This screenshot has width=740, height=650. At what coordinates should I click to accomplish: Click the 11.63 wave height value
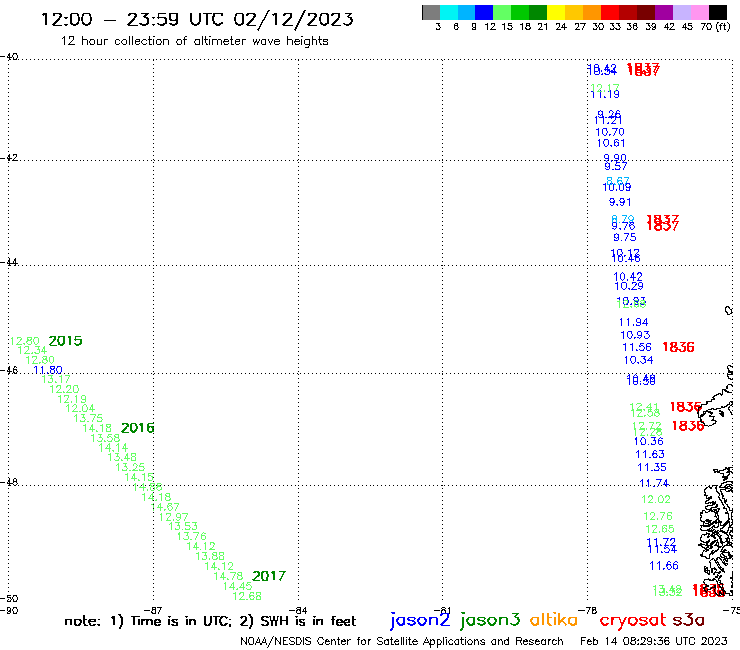pos(650,454)
